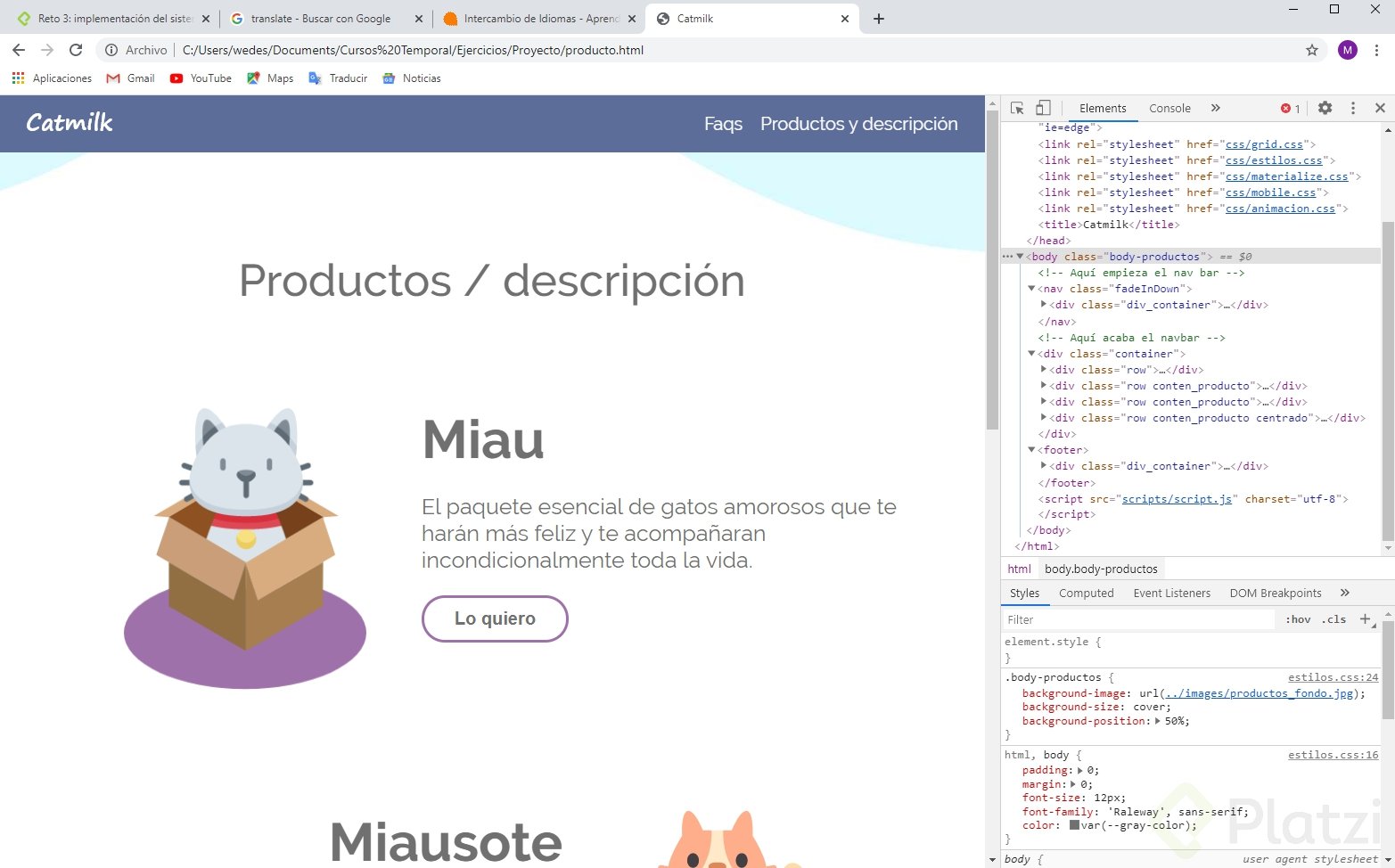
Task: Open the YouTube bookmark
Action: tap(201, 78)
